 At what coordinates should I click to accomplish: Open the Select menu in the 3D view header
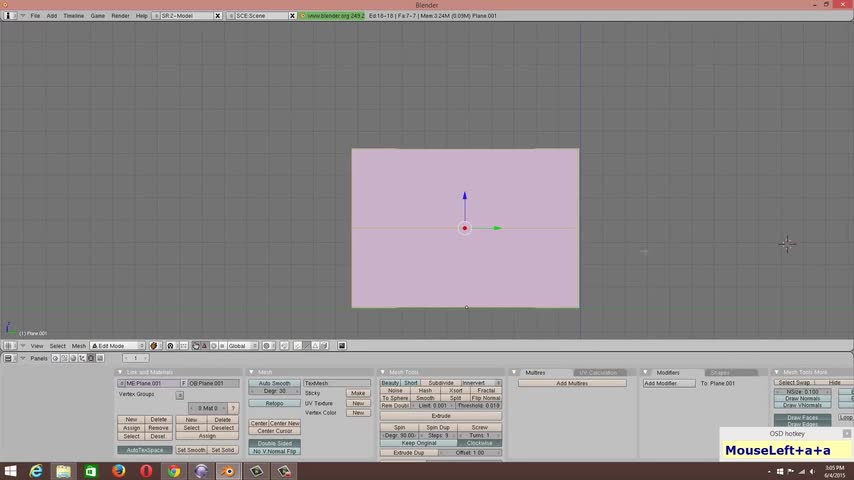point(58,346)
